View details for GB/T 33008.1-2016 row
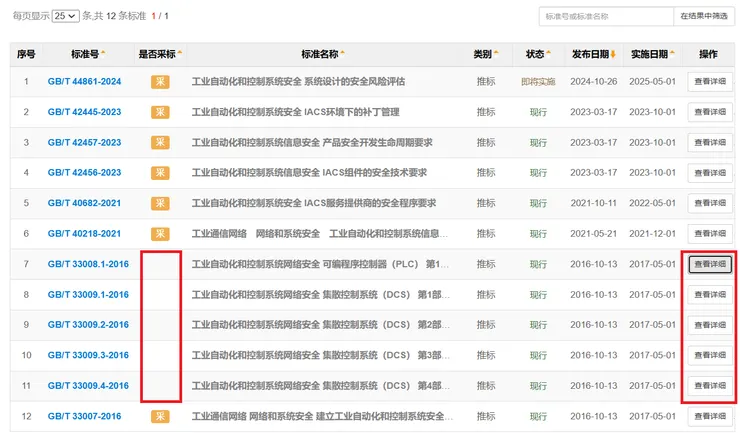 tap(710, 264)
